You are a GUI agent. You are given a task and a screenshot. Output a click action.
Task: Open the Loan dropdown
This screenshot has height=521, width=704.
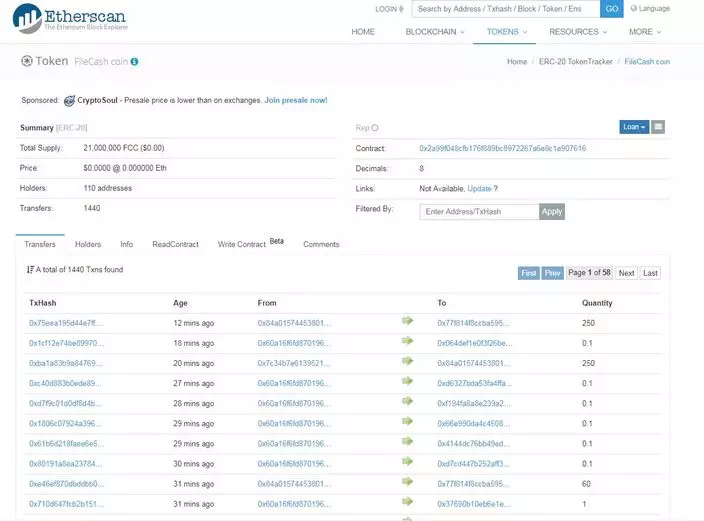[x=633, y=127]
